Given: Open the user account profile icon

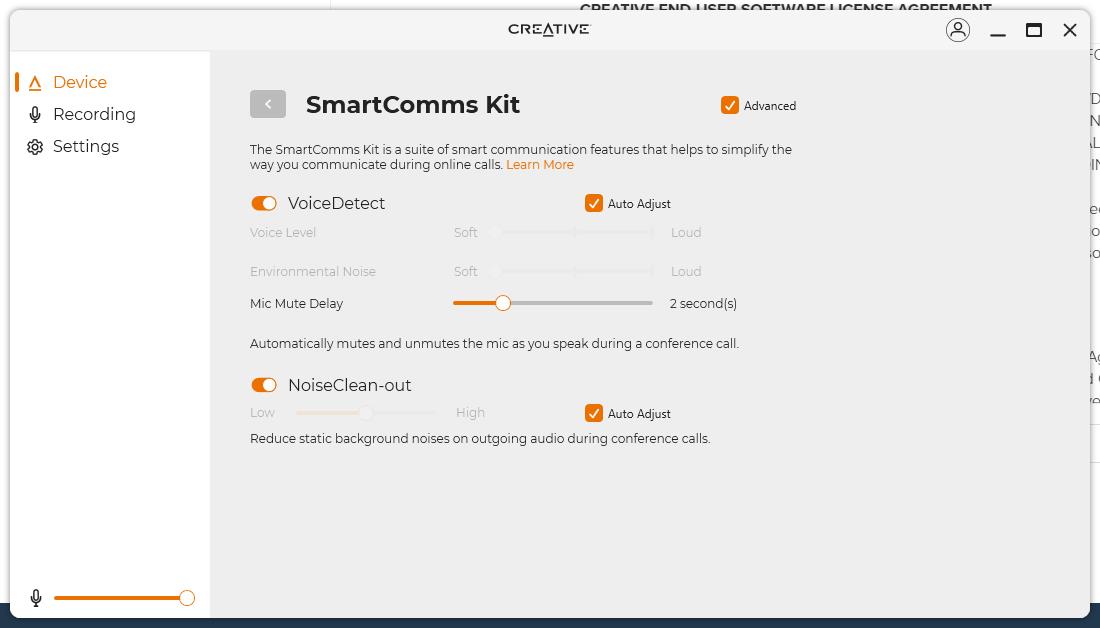Looking at the screenshot, I should (x=957, y=30).
